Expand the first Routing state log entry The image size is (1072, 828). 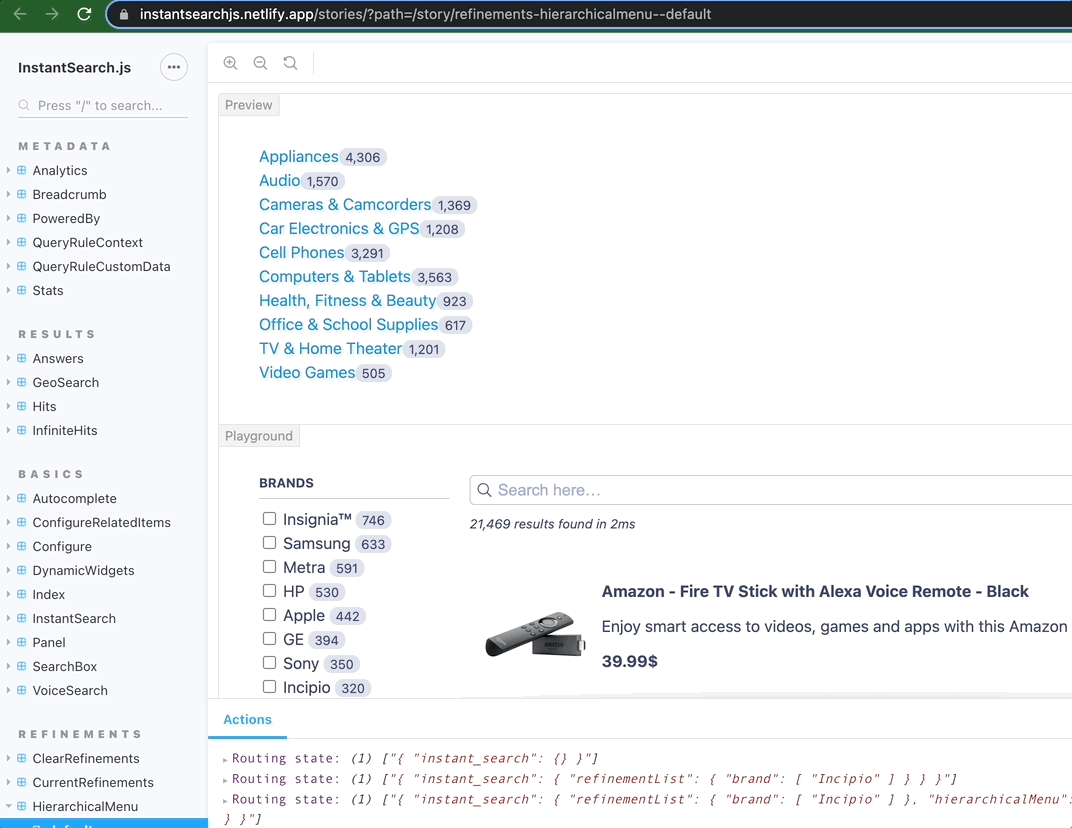click(225, 760)
